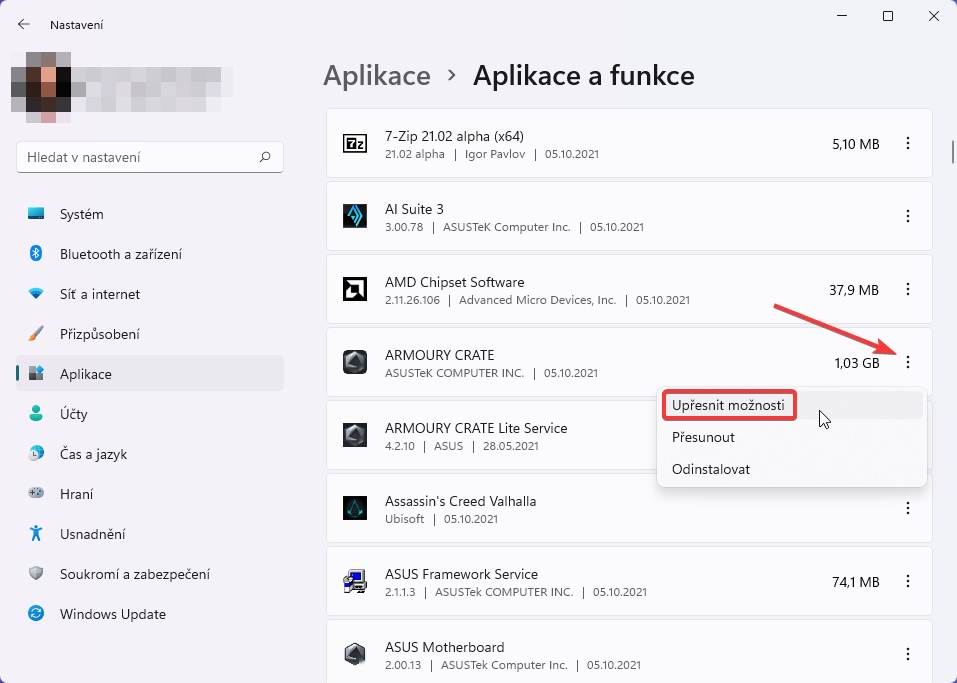Click the Assassin's Creed Valhalla icon
Image resolution: width=957 pixels, height=683 pixels.
(x=355, y=508)
